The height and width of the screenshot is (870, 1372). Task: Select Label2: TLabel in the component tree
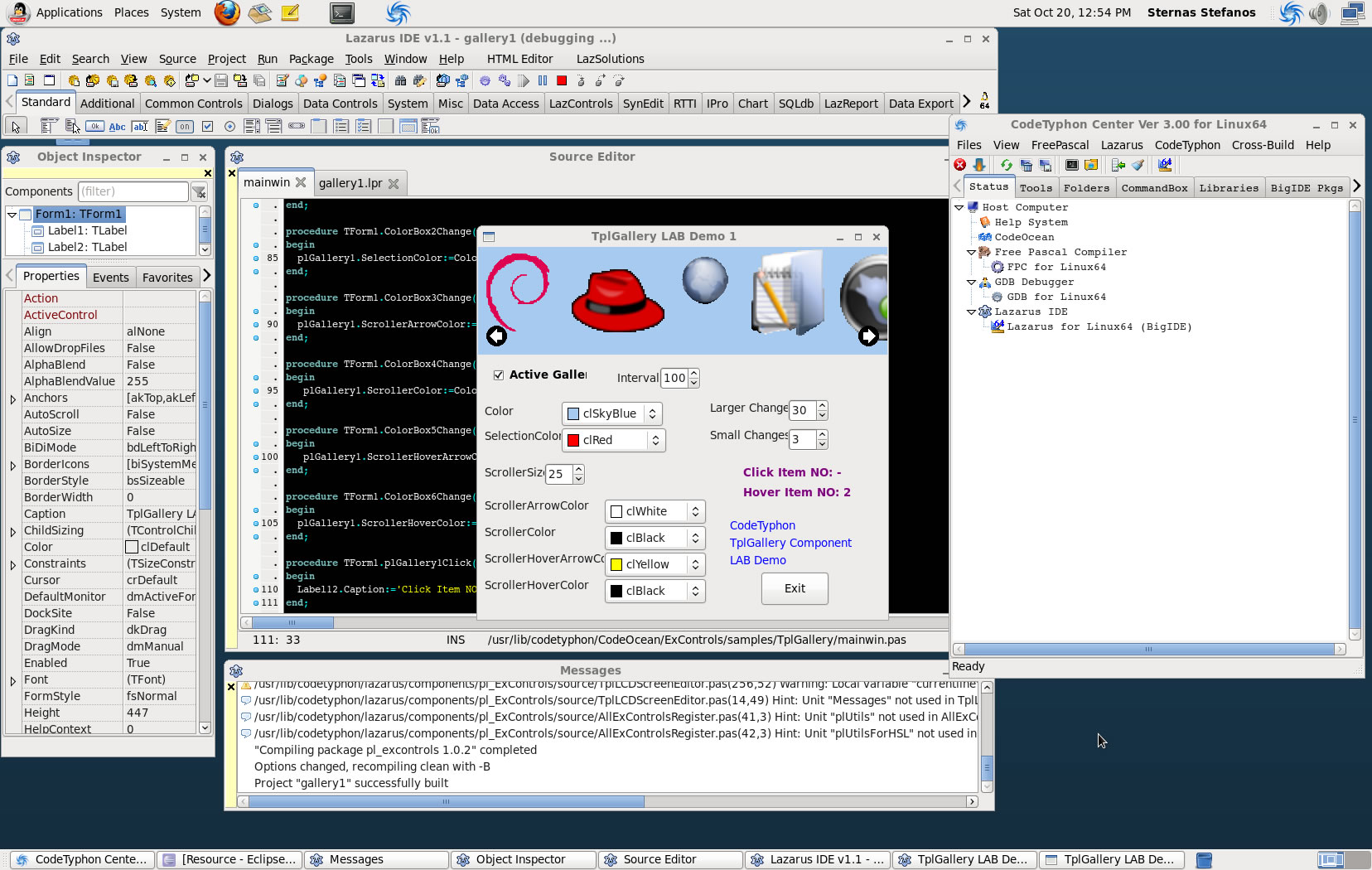(87, 247)
